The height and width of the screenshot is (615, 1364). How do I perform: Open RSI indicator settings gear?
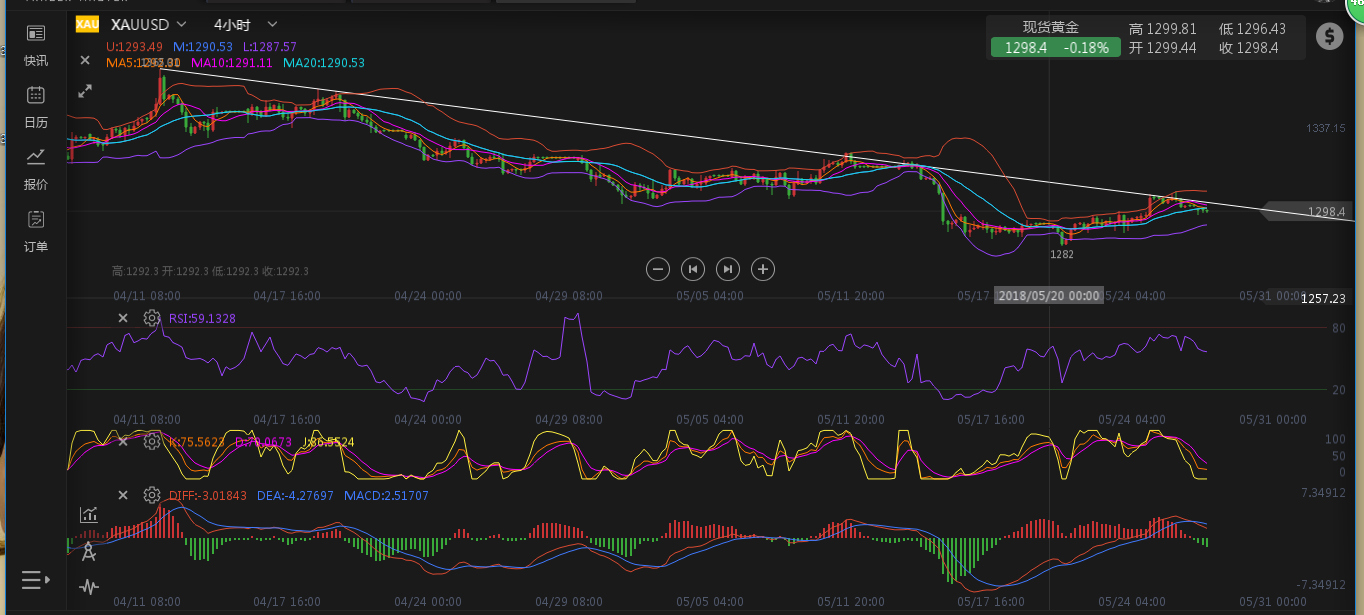click(x=151, y=318)
